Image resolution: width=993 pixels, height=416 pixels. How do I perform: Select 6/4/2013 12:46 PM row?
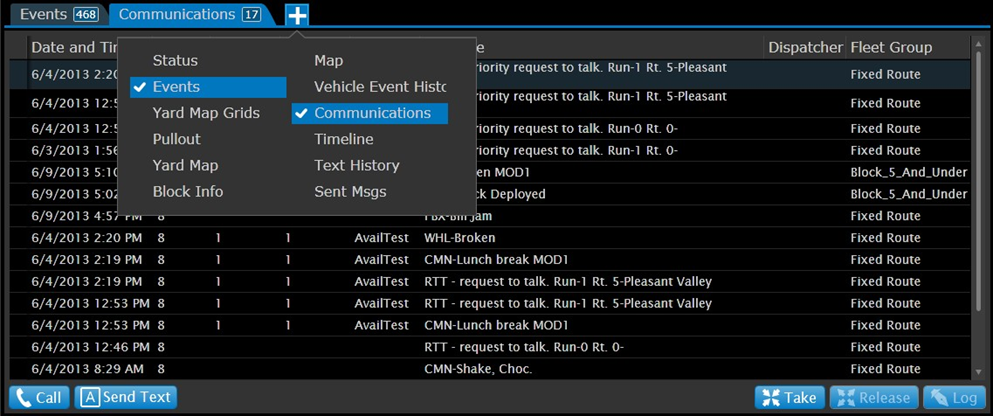489,347
